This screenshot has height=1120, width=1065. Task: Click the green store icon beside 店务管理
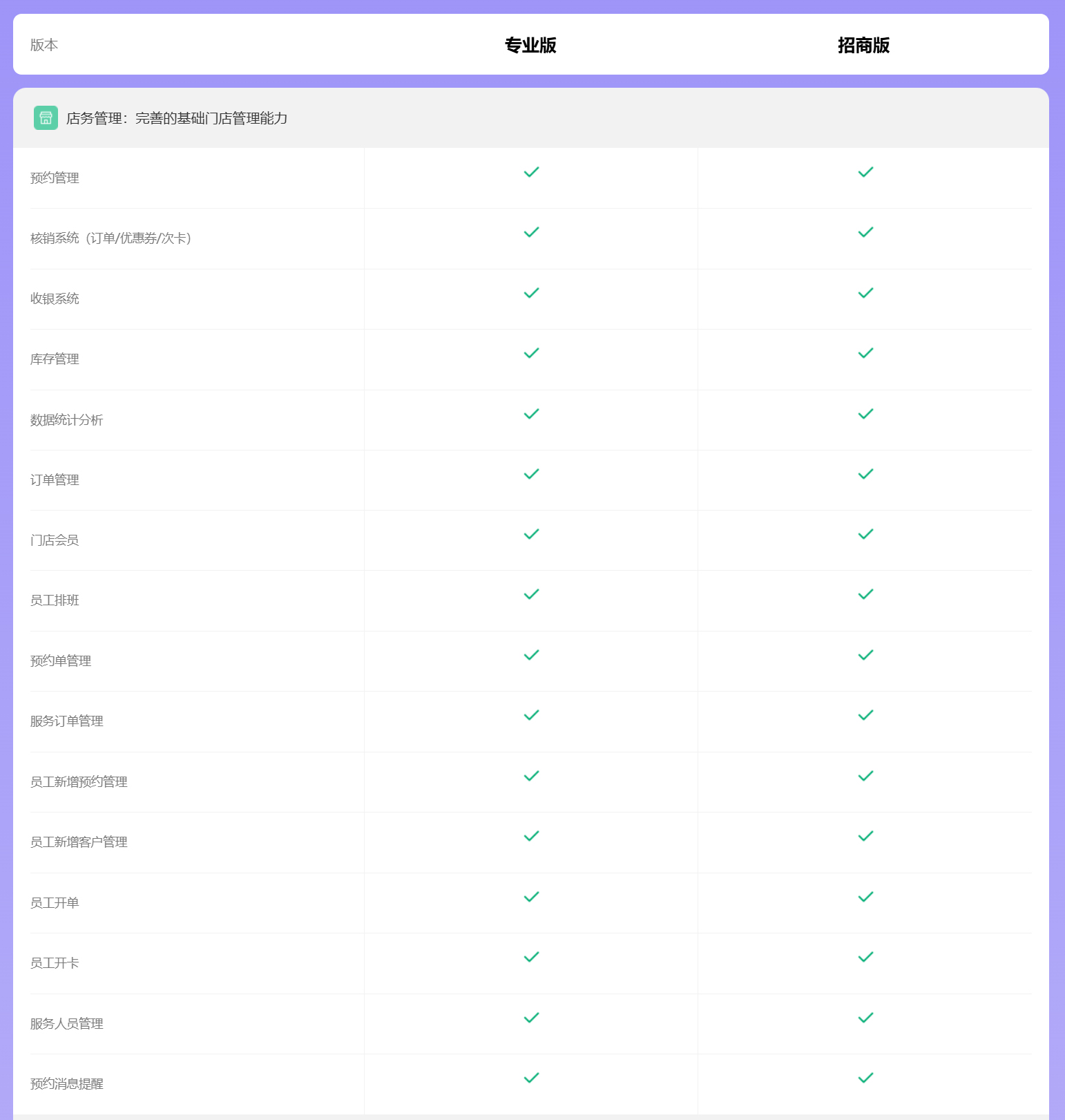coord(46,118)
